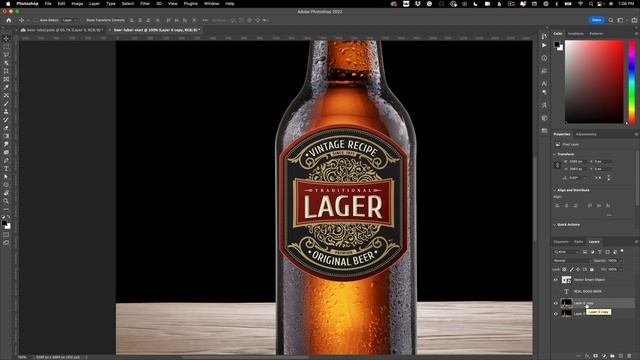Image resolution: width=640 pixels, height=360 pixels.
Task: Open the layer Fill dropdown arrow
Action: 620,269
